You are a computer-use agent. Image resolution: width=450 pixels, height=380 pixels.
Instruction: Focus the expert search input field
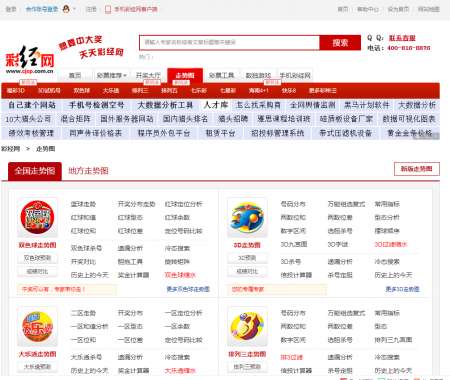[x=229, y=42]
